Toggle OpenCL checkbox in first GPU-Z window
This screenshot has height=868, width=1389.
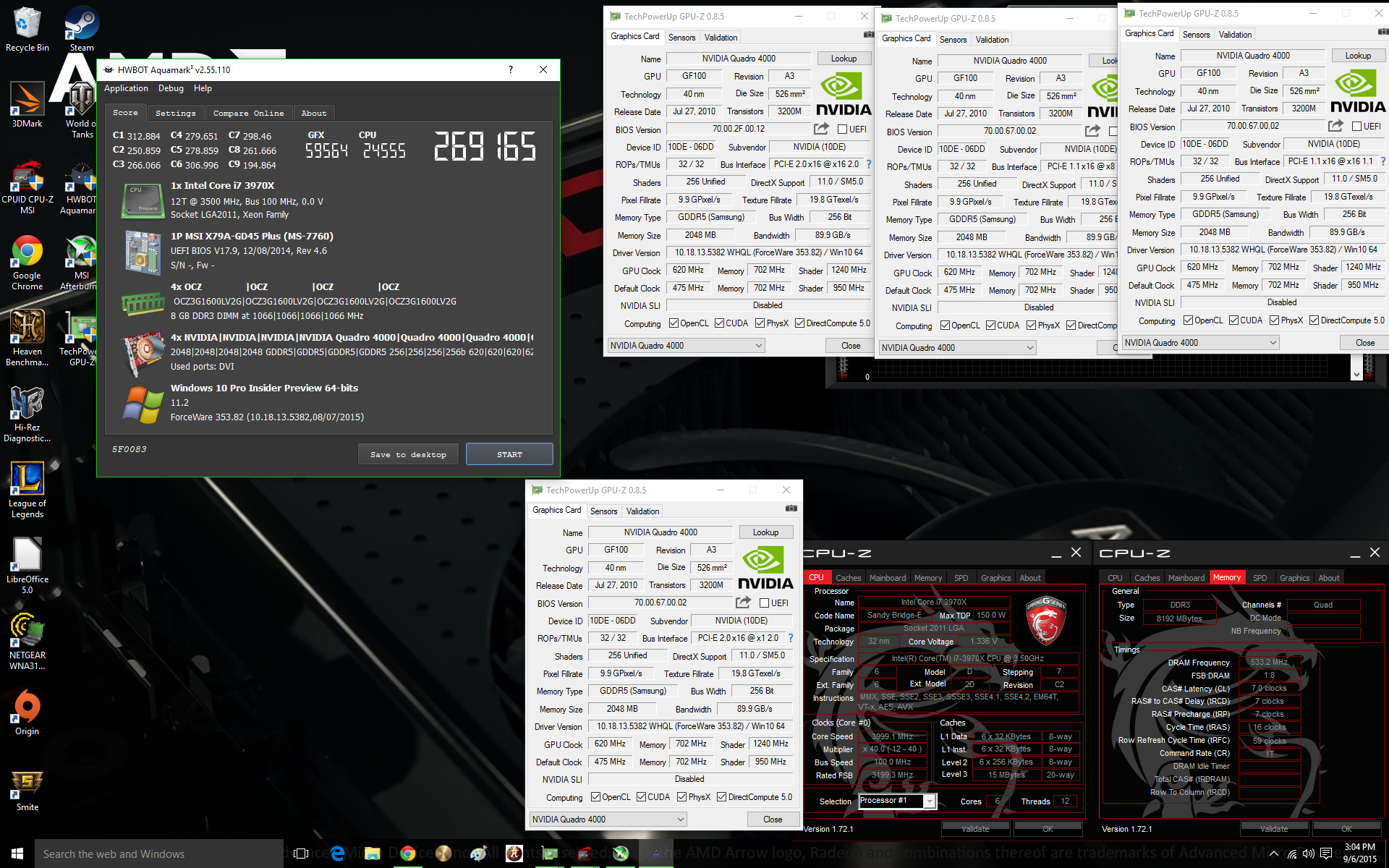674,323
